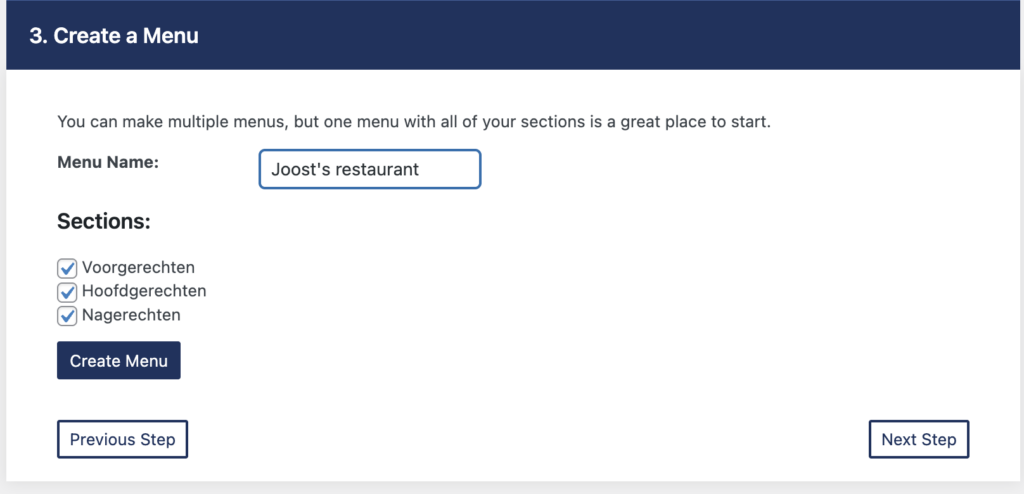
Task: Select the Nagerechten label text
Action: (131, 315)
